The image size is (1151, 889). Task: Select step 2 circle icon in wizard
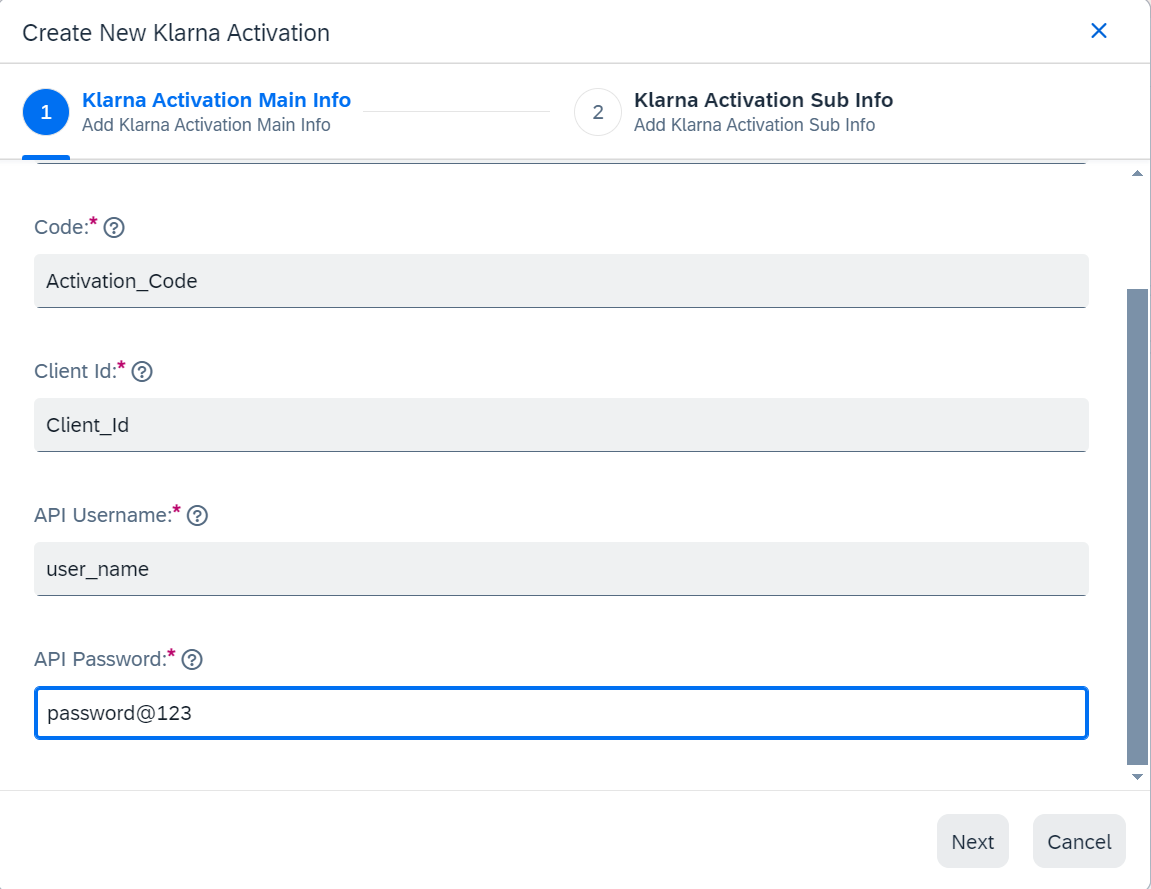click(x=598, y=112)
